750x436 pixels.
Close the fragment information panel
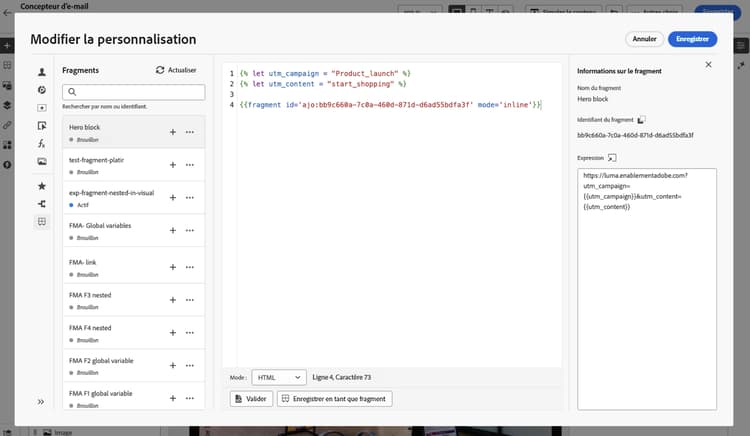click(x=708, y=65)
